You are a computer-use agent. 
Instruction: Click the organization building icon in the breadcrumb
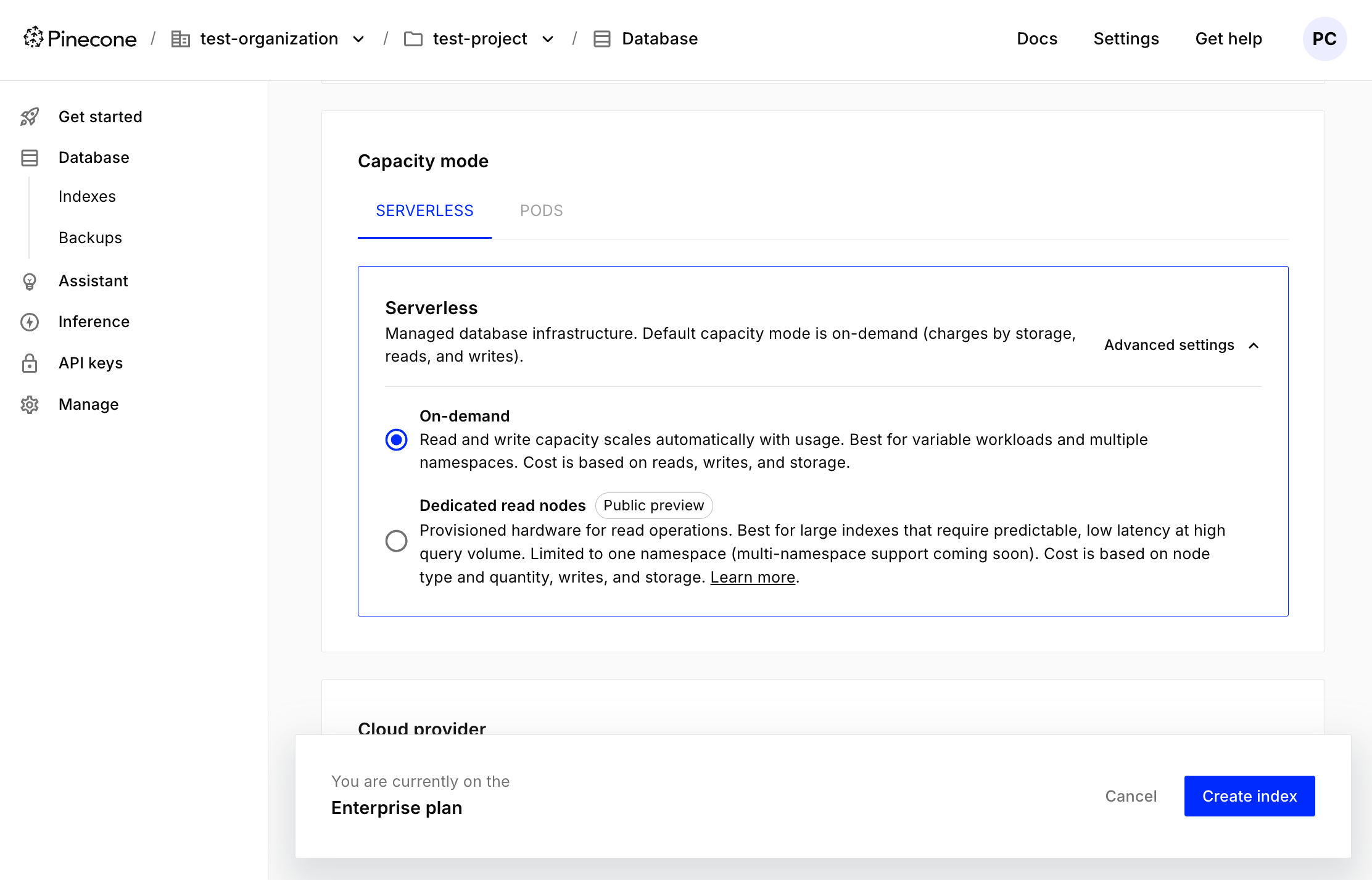(181, 38)
